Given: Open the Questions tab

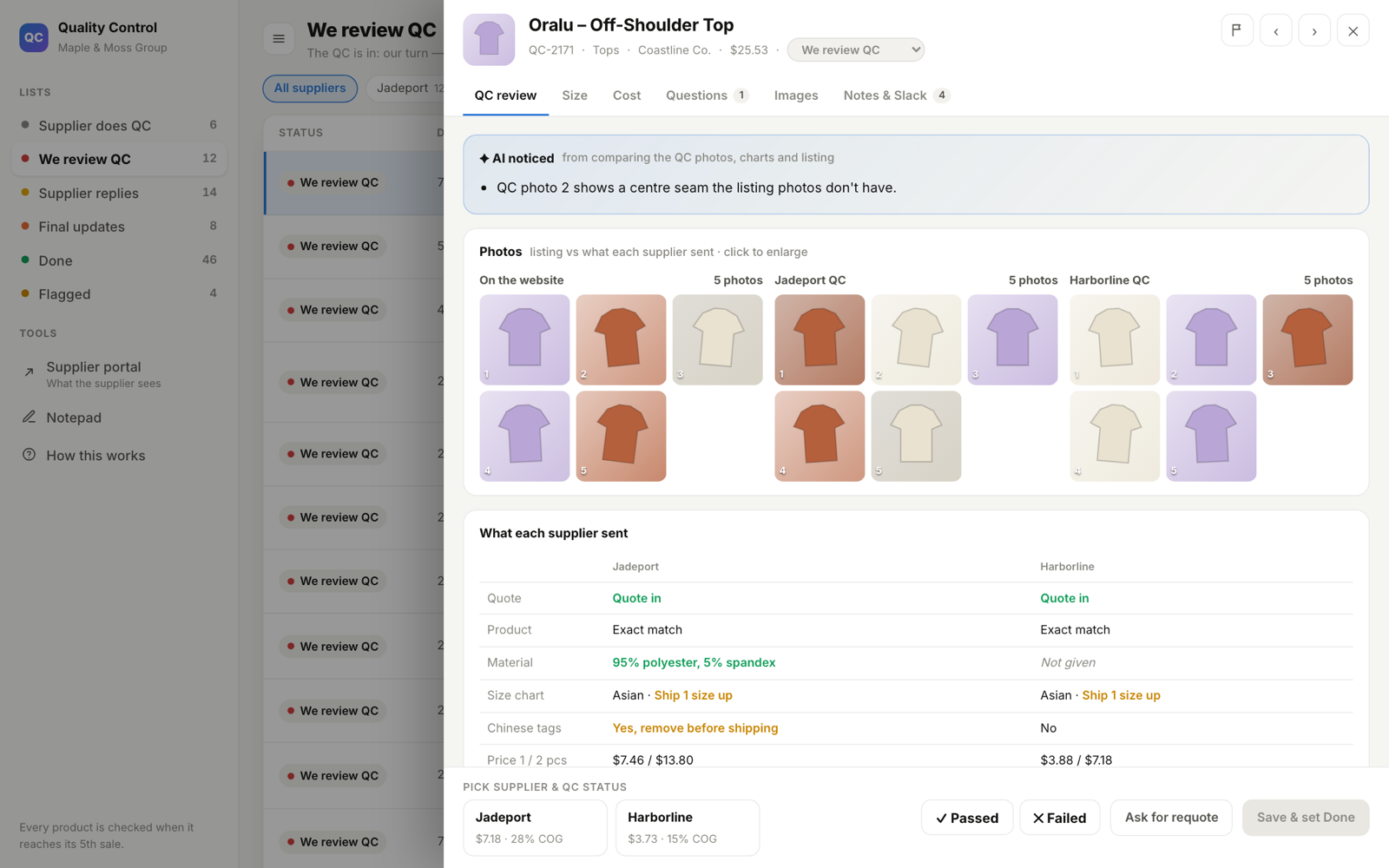Looking at the screenshot, I should click(707, 95).
